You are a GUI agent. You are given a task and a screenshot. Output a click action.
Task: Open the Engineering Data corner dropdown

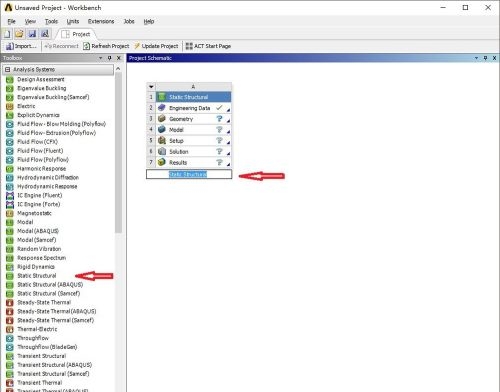[229, 110]
